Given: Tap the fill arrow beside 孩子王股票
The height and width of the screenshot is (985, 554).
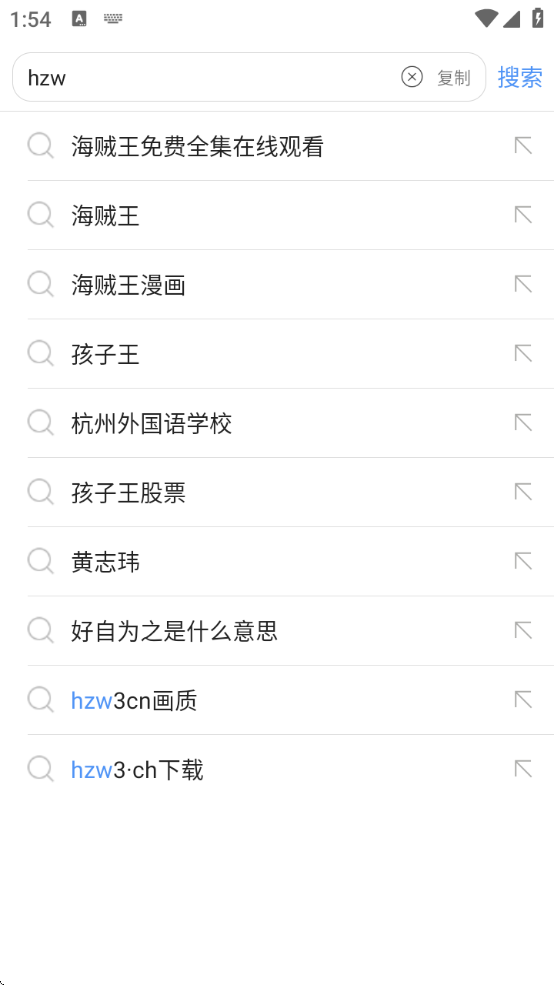Looking at the screenshot, I should (523, 492).
